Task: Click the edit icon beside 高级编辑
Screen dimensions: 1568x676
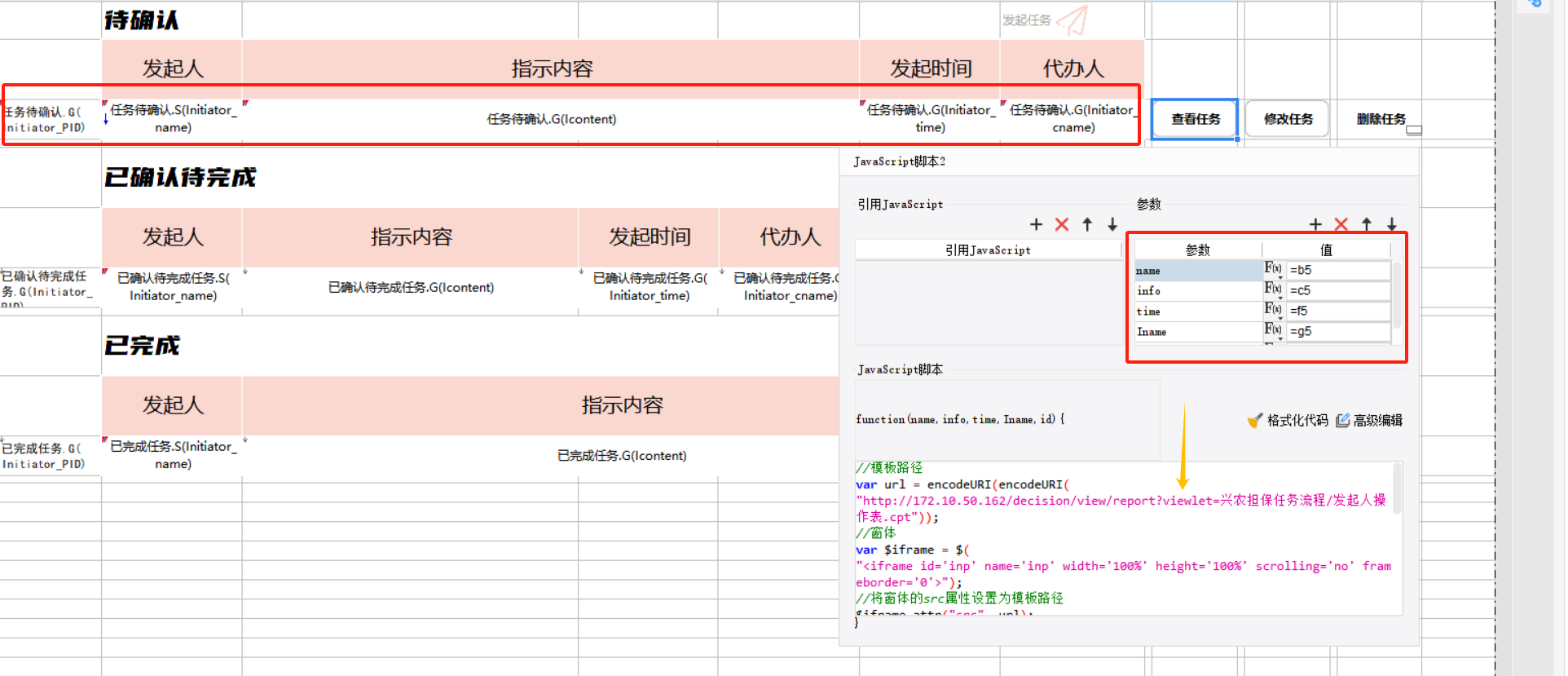Action: [x=1343, y=420]
